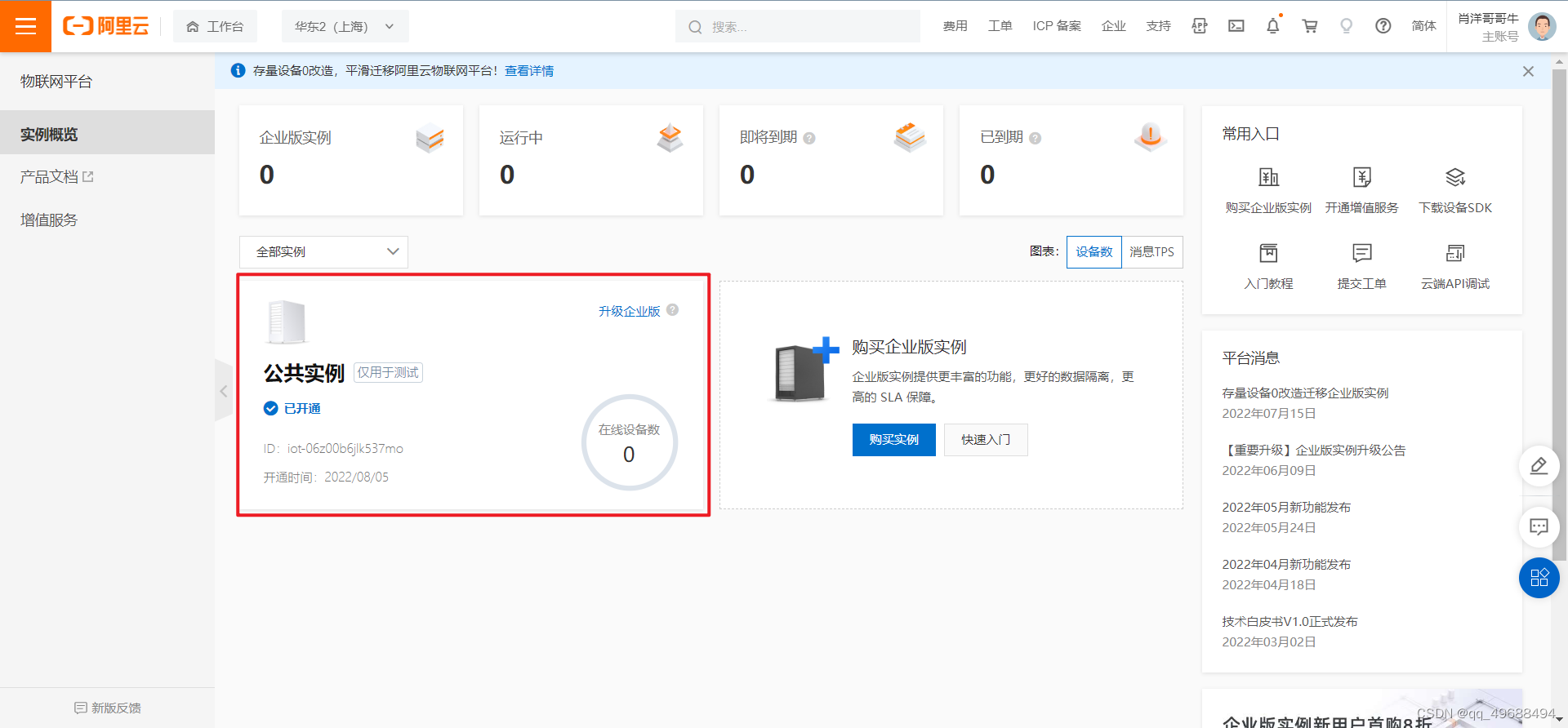Viewport: 1568px width, 728px height.
Task: Open Cloud Shell terminal icon
Action: [1236, 26]
